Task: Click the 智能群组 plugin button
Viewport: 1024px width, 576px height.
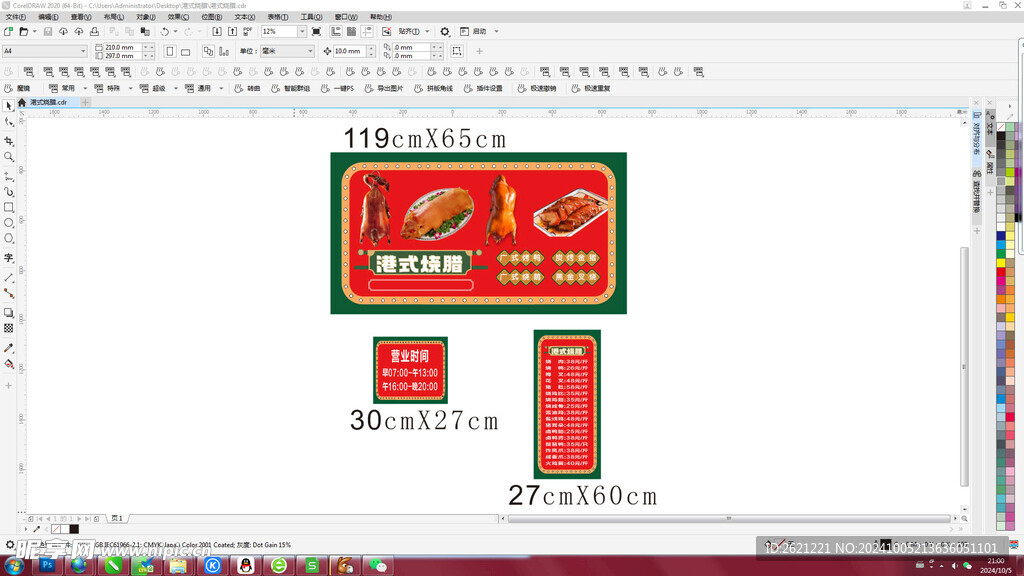Action: click(296, 88)
